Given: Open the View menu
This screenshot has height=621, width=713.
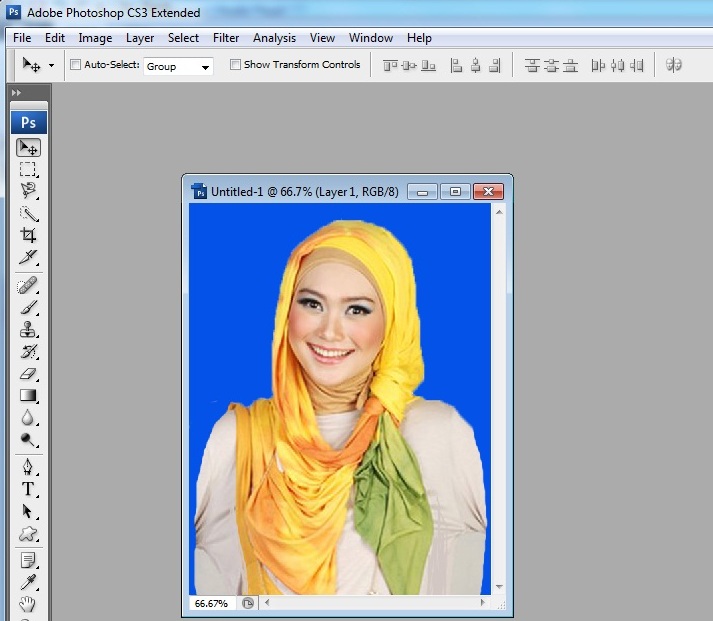Looking at the screenshot, I should point(322,38).
